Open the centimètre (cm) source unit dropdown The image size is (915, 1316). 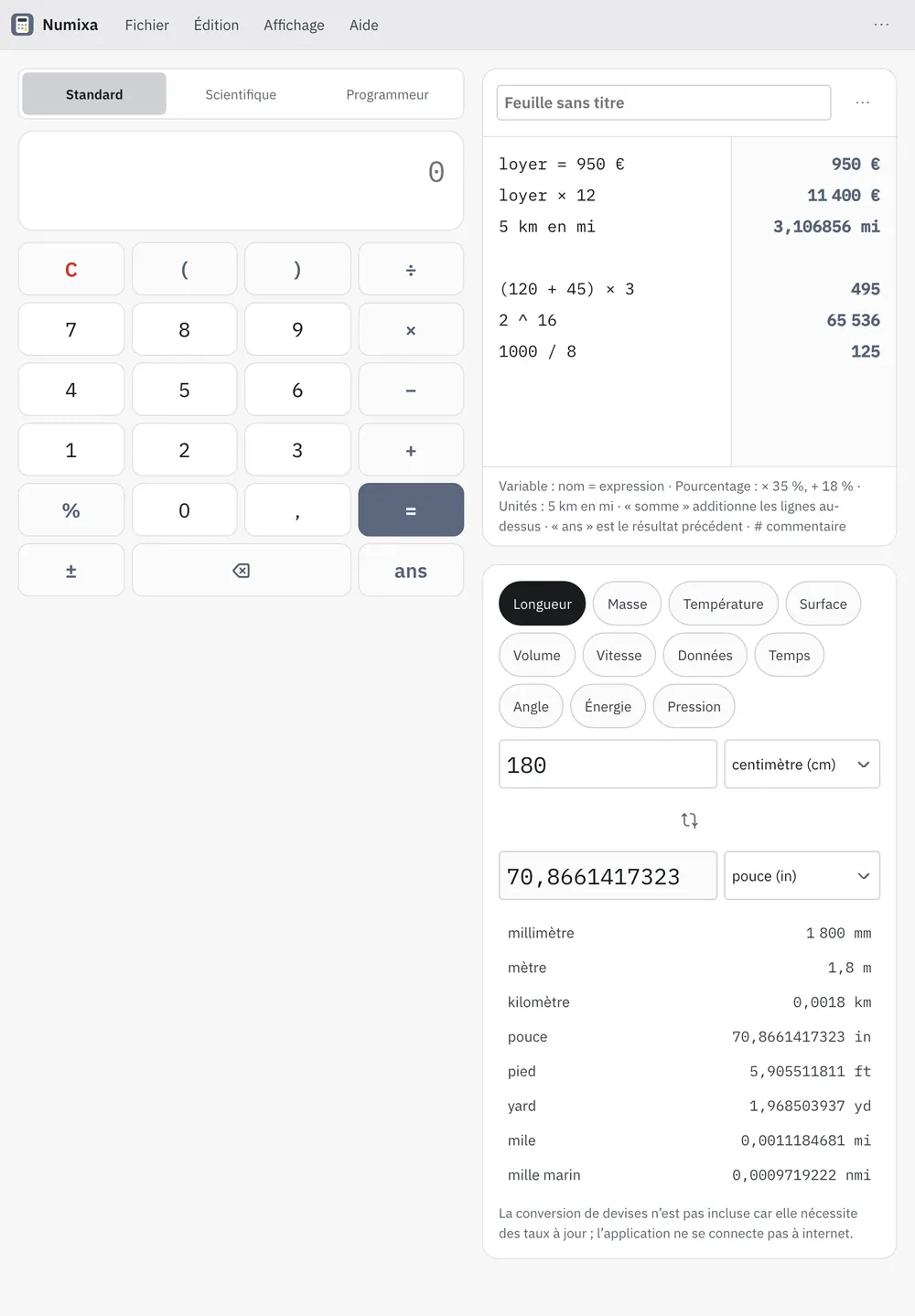click(802, 764)
